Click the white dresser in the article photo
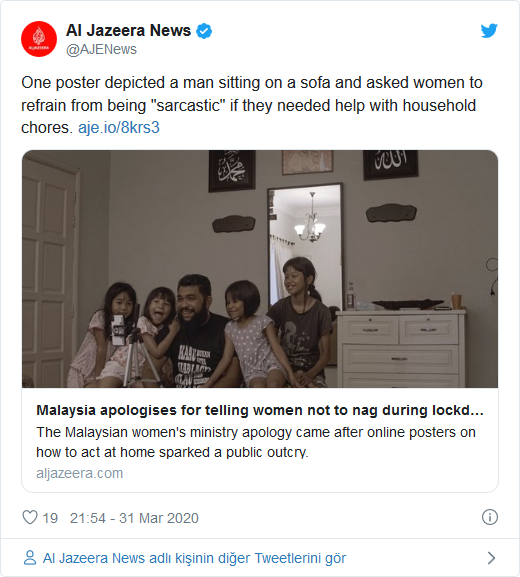 (401, 349)
